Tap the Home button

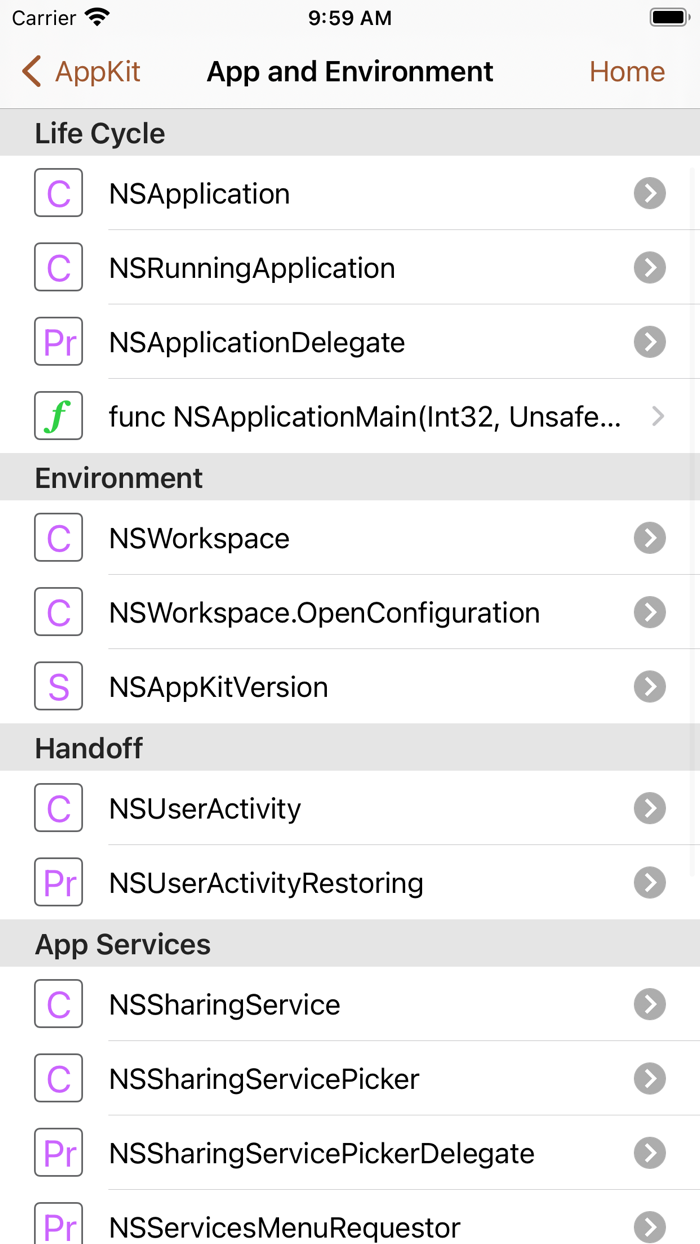click(x=627, y=72)
